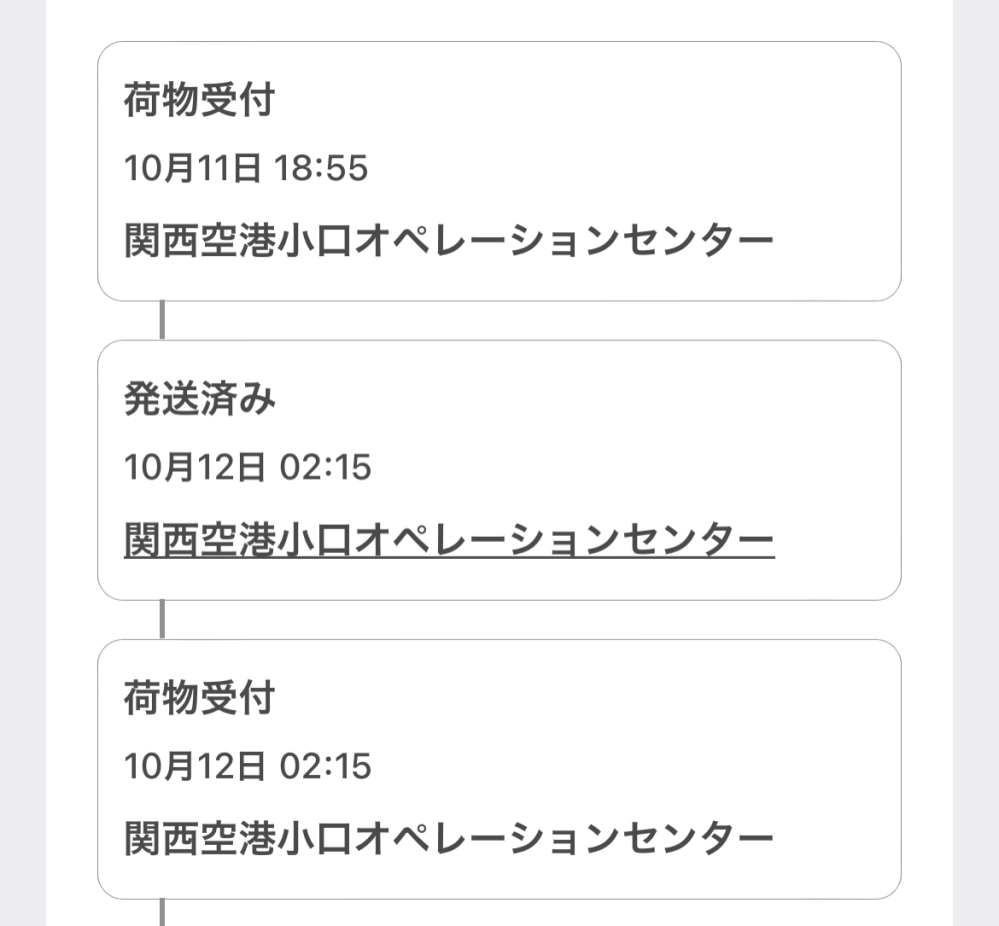The image size is (999, 926).
Task: Click the 発送済み status heading
Action: pyautogui.click(x=199, y=399)
